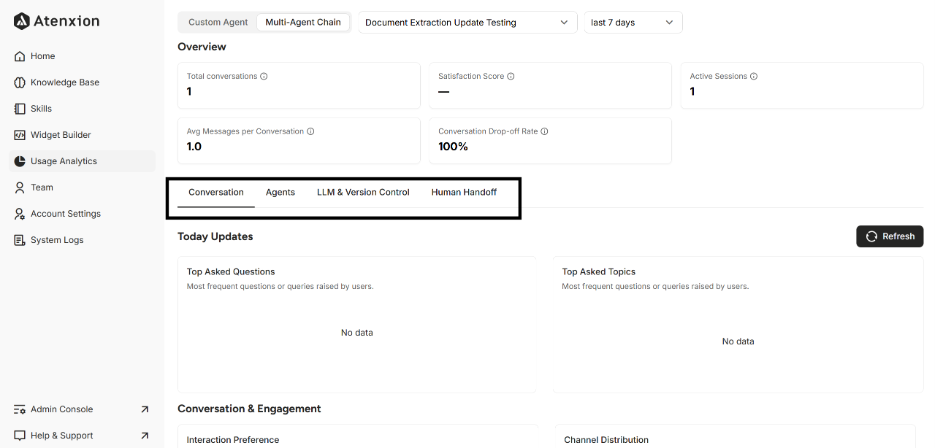The width and height of the screenshot is (936, 448).
Task: Click the Top Asked Topics heading
Action: coord(599,272)
